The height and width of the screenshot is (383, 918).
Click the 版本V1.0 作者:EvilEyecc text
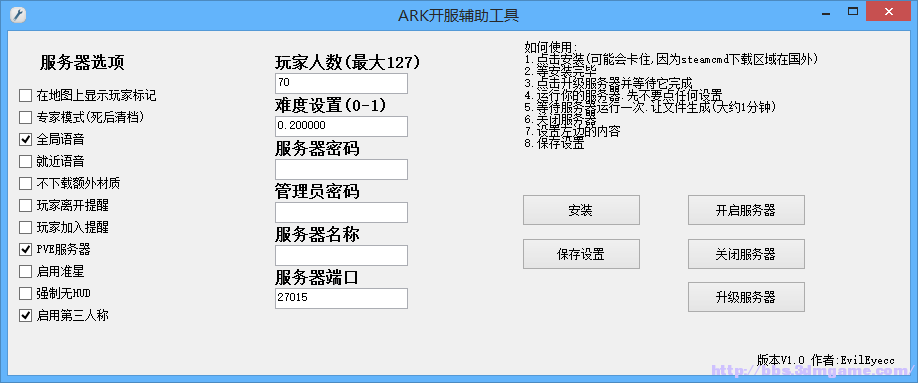[x=825, y=360]
